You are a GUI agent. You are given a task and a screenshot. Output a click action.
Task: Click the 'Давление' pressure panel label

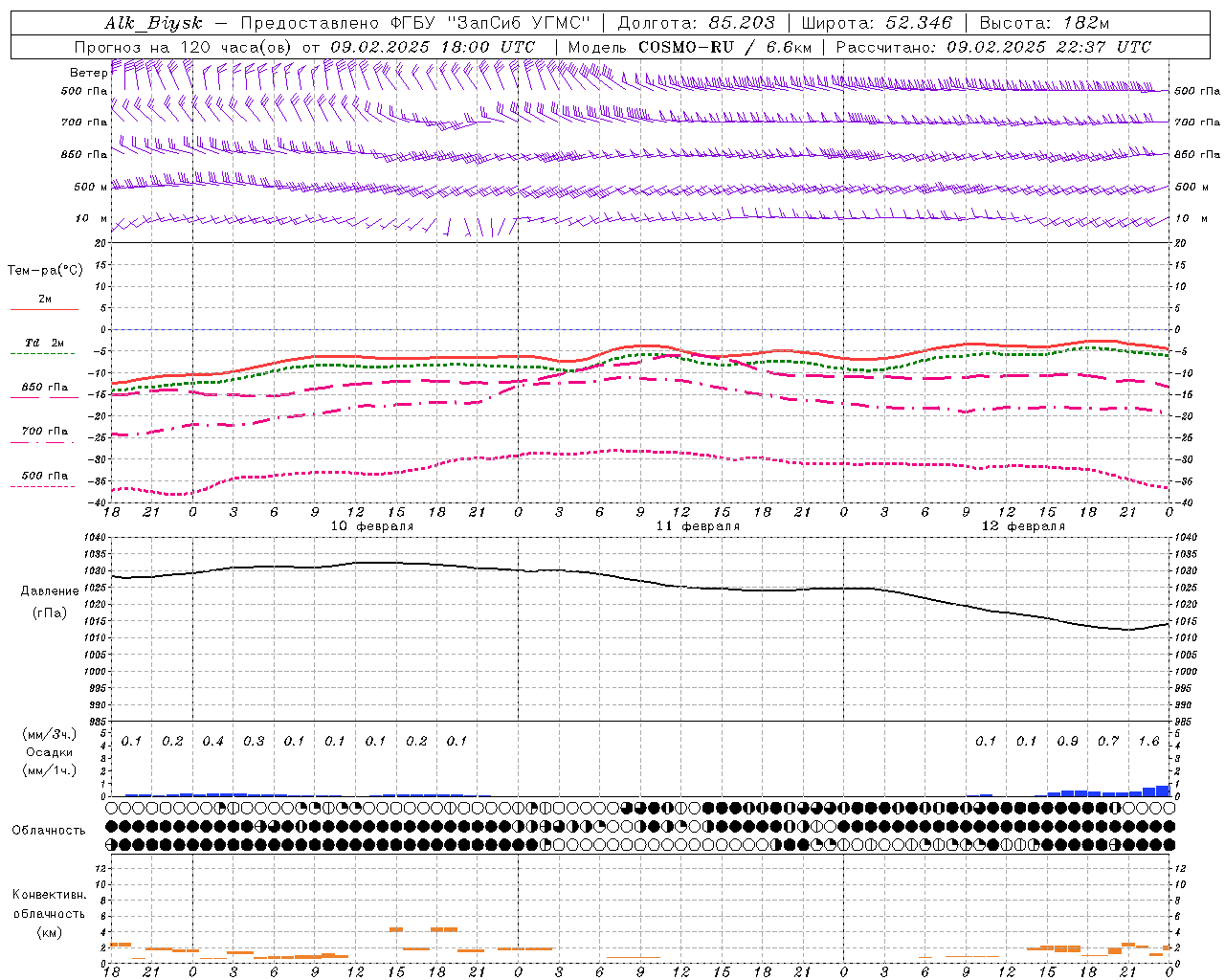[x=50, y=590]
